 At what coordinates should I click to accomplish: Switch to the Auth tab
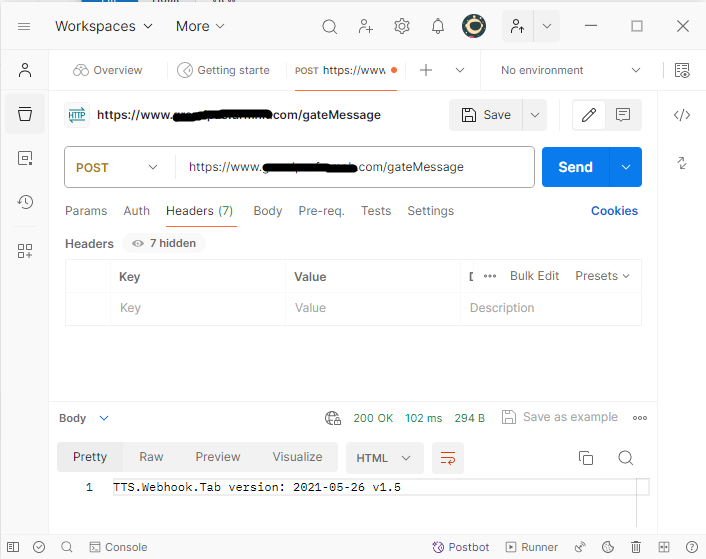(x=136, y=211)
